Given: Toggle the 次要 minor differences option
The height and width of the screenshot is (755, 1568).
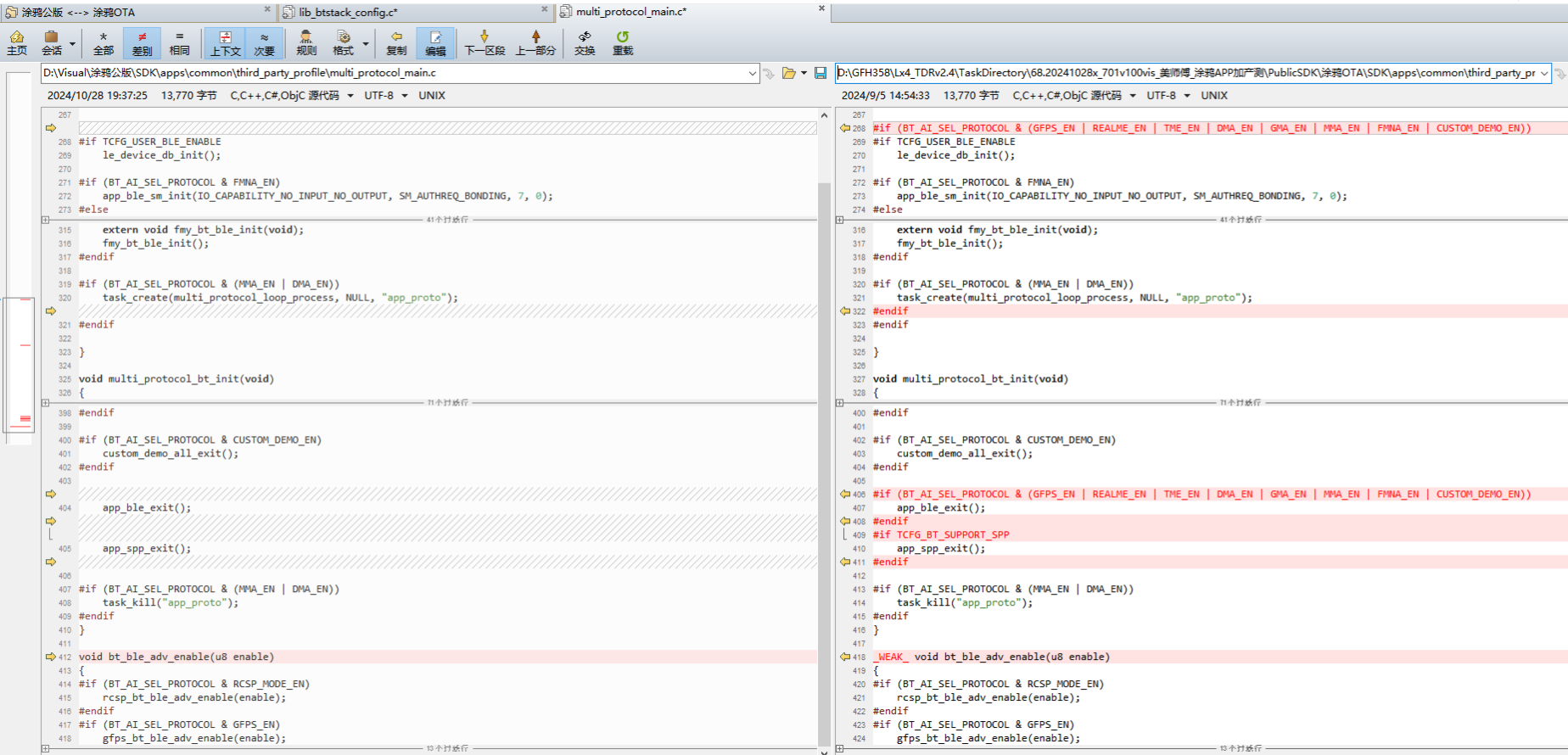Looking at the screenshot, I should [265, 42].
